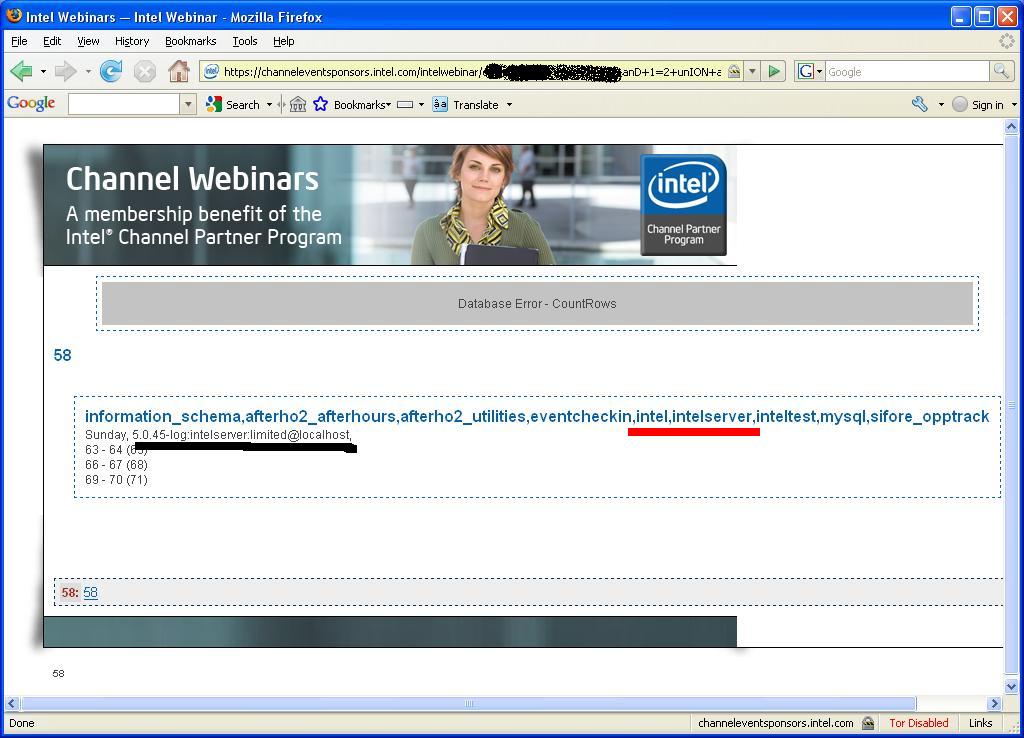
Task: Click the large blue 58 heading
Action: pos(62,355)
